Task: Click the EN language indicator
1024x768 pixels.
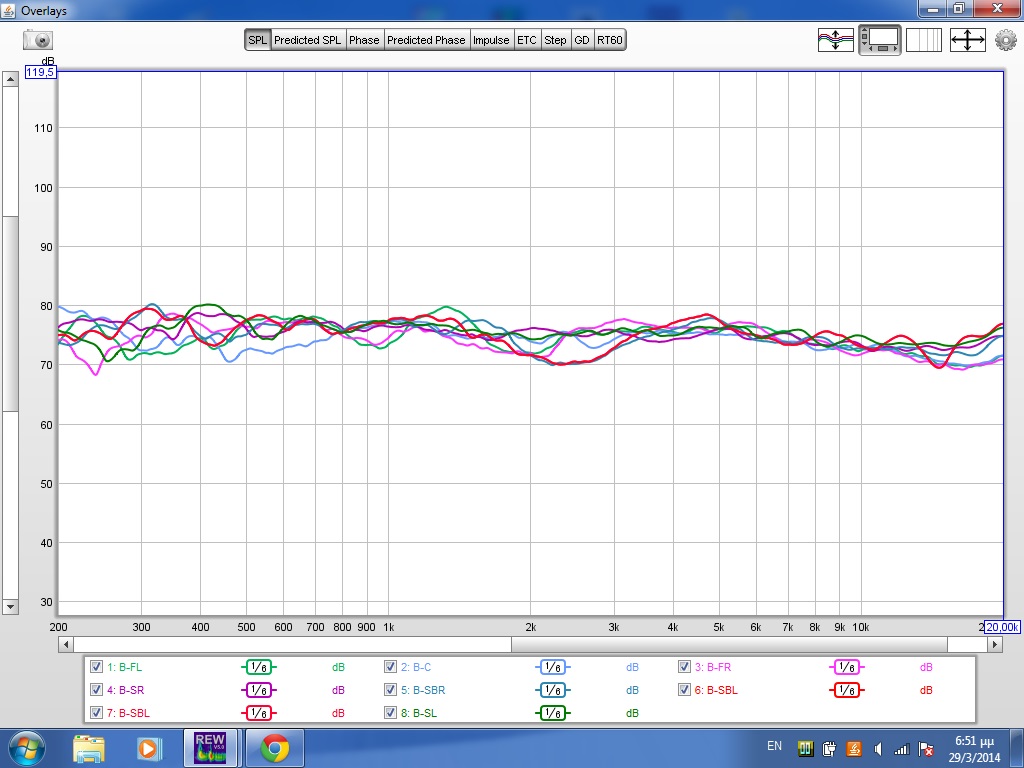Action: (x=775, y=746)
